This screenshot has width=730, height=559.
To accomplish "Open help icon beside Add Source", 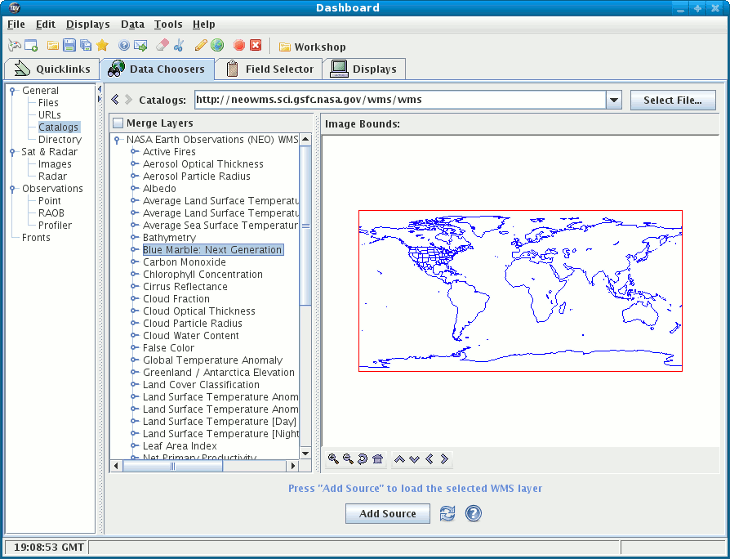I will coord(473,513).
